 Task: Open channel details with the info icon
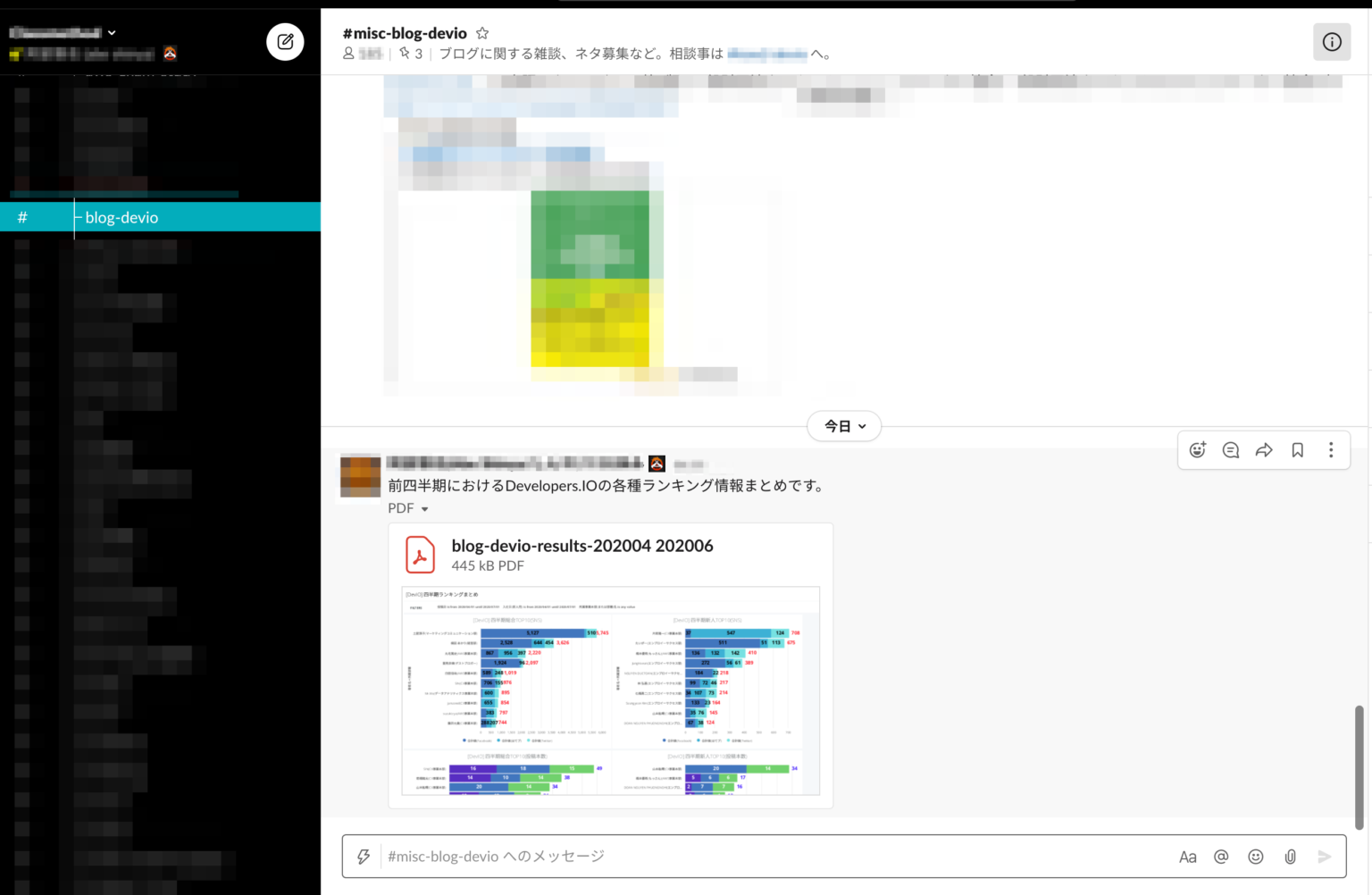1332,41
